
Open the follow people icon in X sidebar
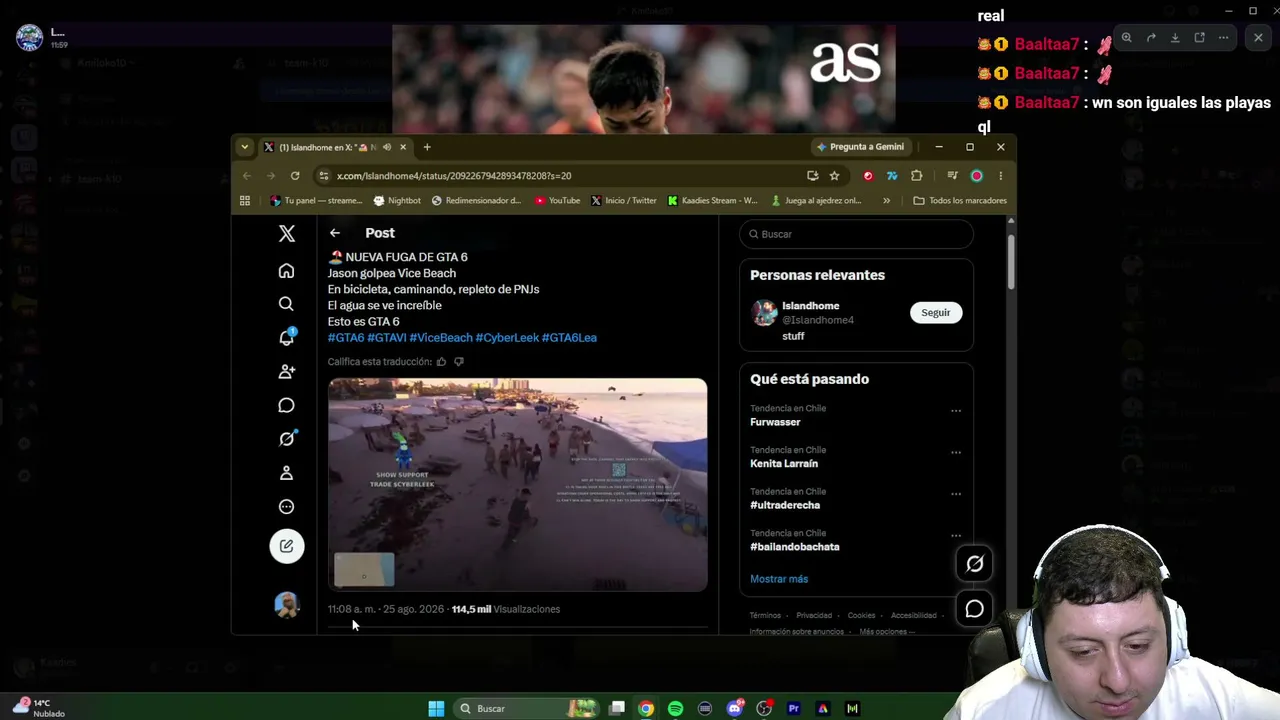pyautogui.click(x=286, y=371)
